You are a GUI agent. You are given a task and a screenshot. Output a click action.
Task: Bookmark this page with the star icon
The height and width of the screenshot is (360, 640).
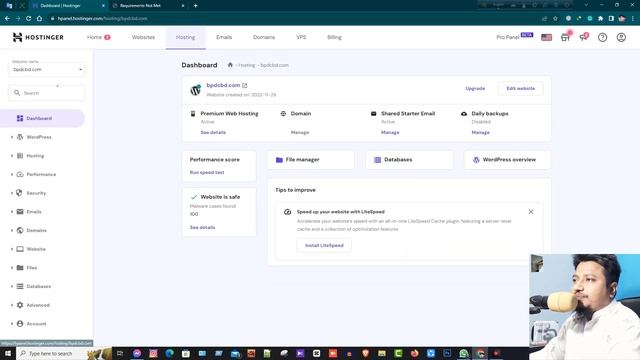click(555, 18)
